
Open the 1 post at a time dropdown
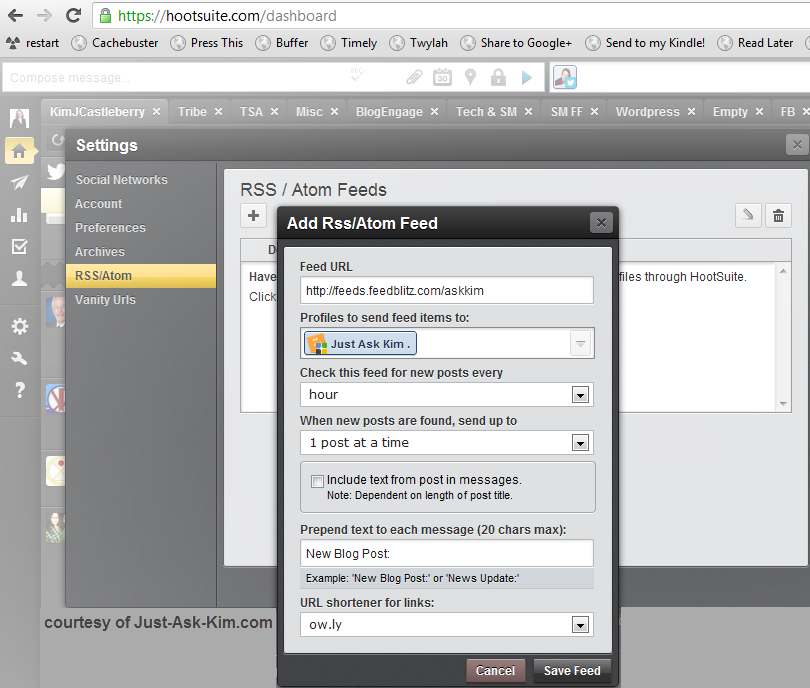tap(446, 443)
